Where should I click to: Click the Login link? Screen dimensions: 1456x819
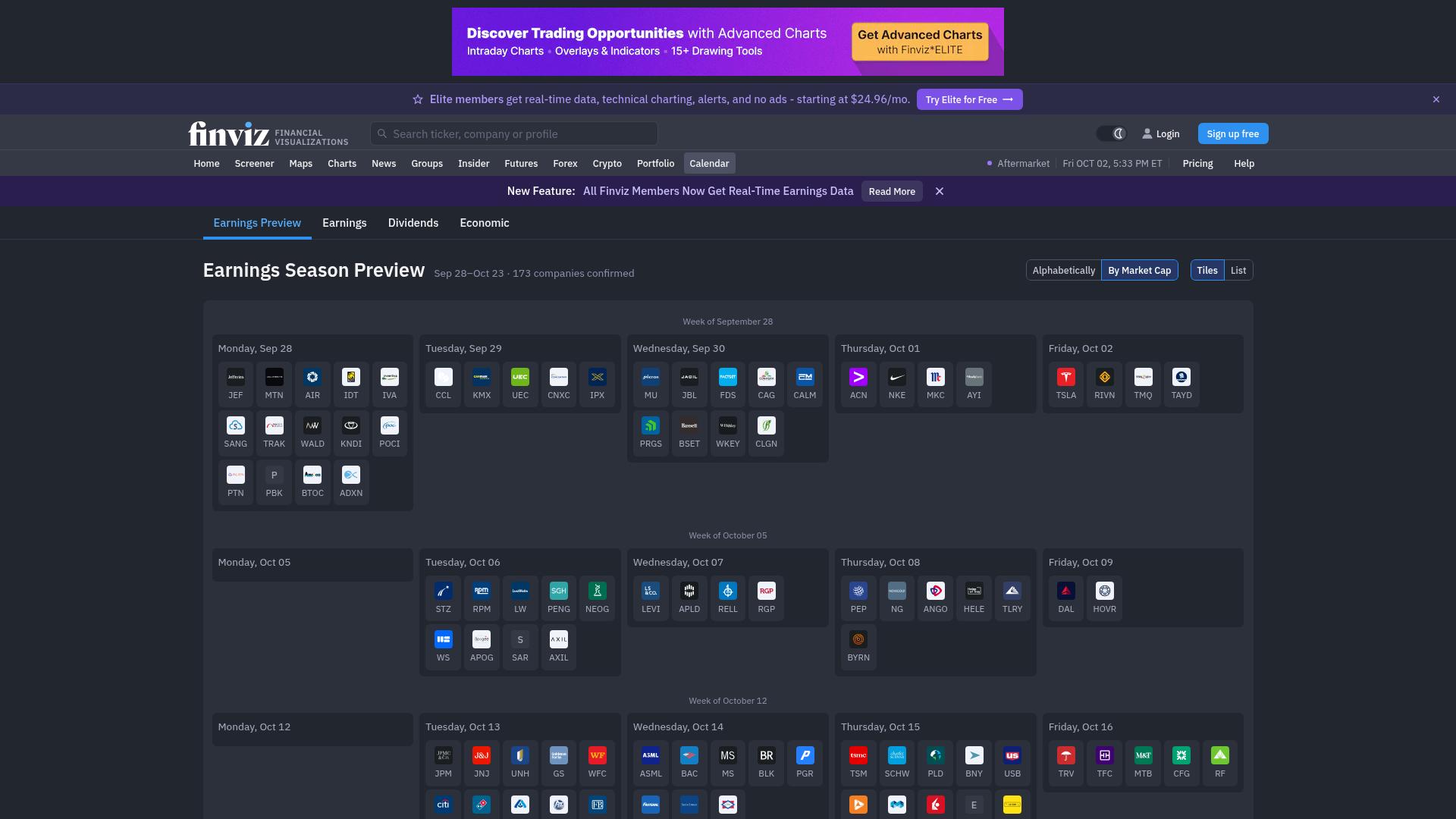tap(1161, 133)
